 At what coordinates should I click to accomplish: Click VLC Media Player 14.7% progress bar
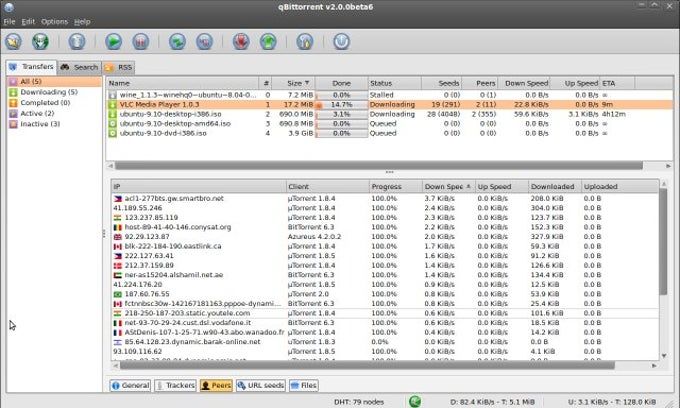point(341,103)
